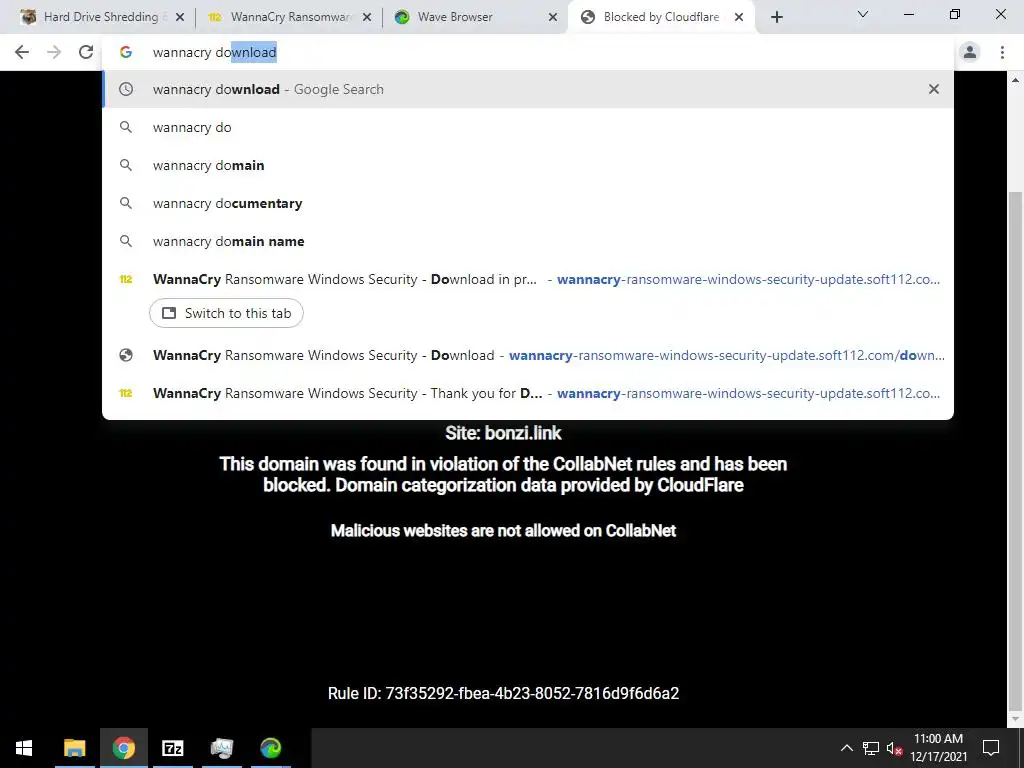
Task: Click taskbar icon right of 7-Zip
Action: click(221, 748)
